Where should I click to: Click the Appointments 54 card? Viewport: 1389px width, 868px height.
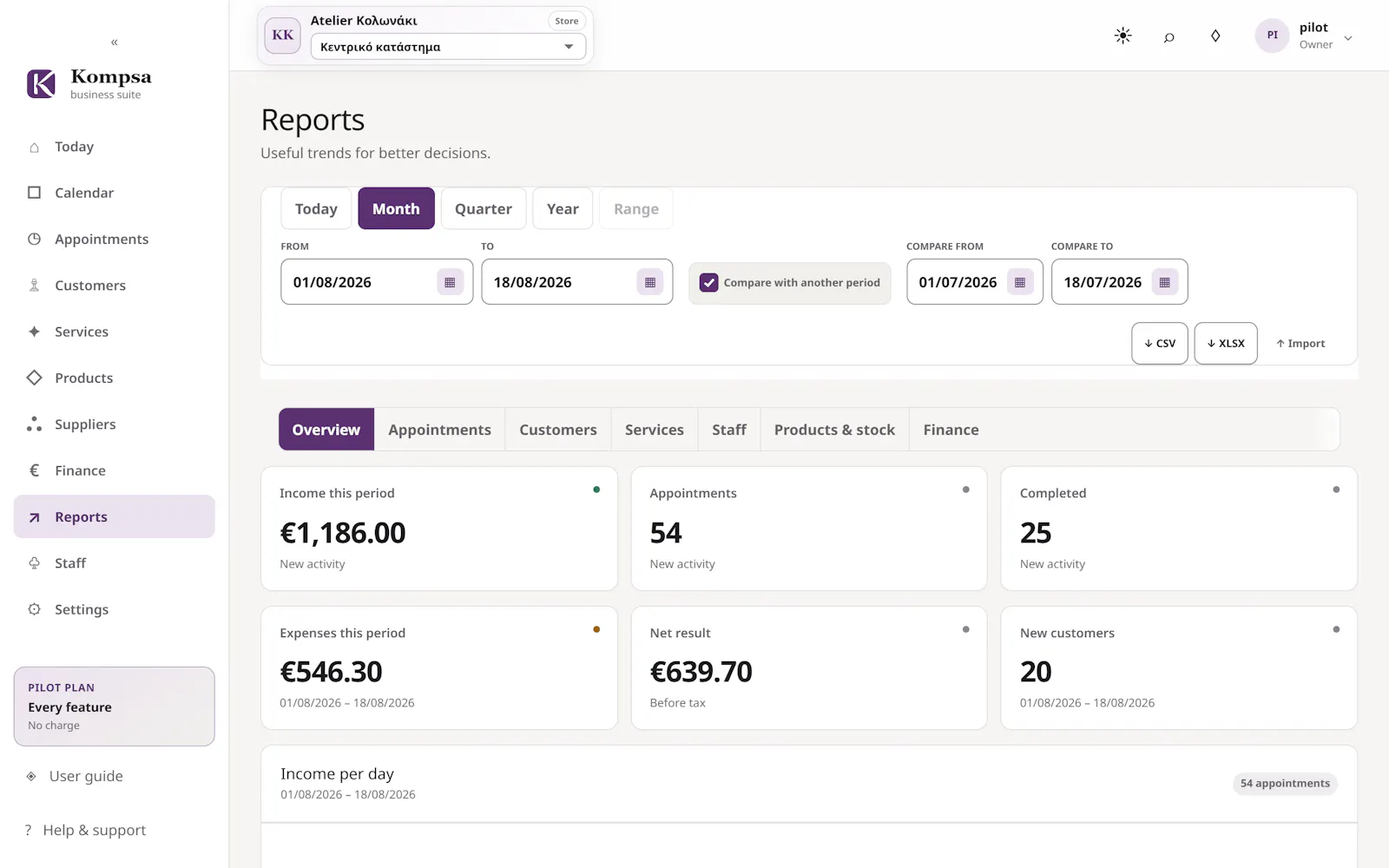(809, 529)
